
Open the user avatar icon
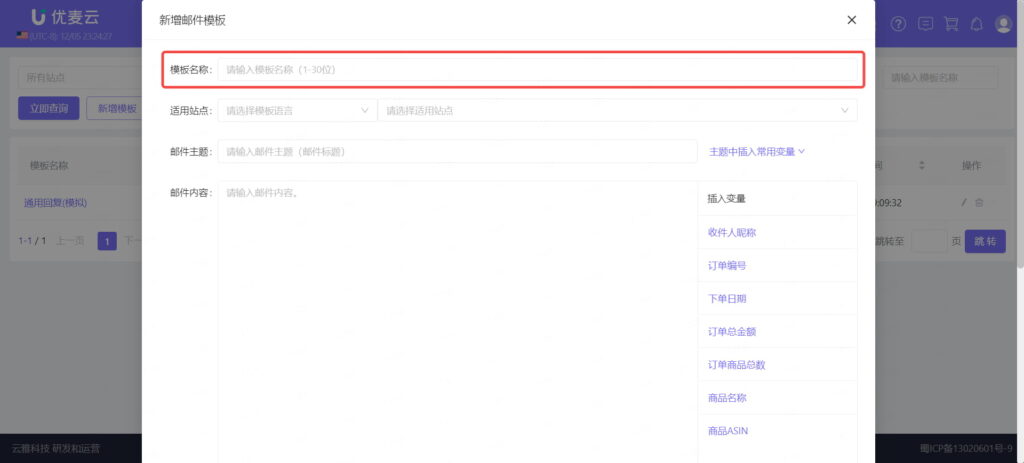click(1002, 24)
